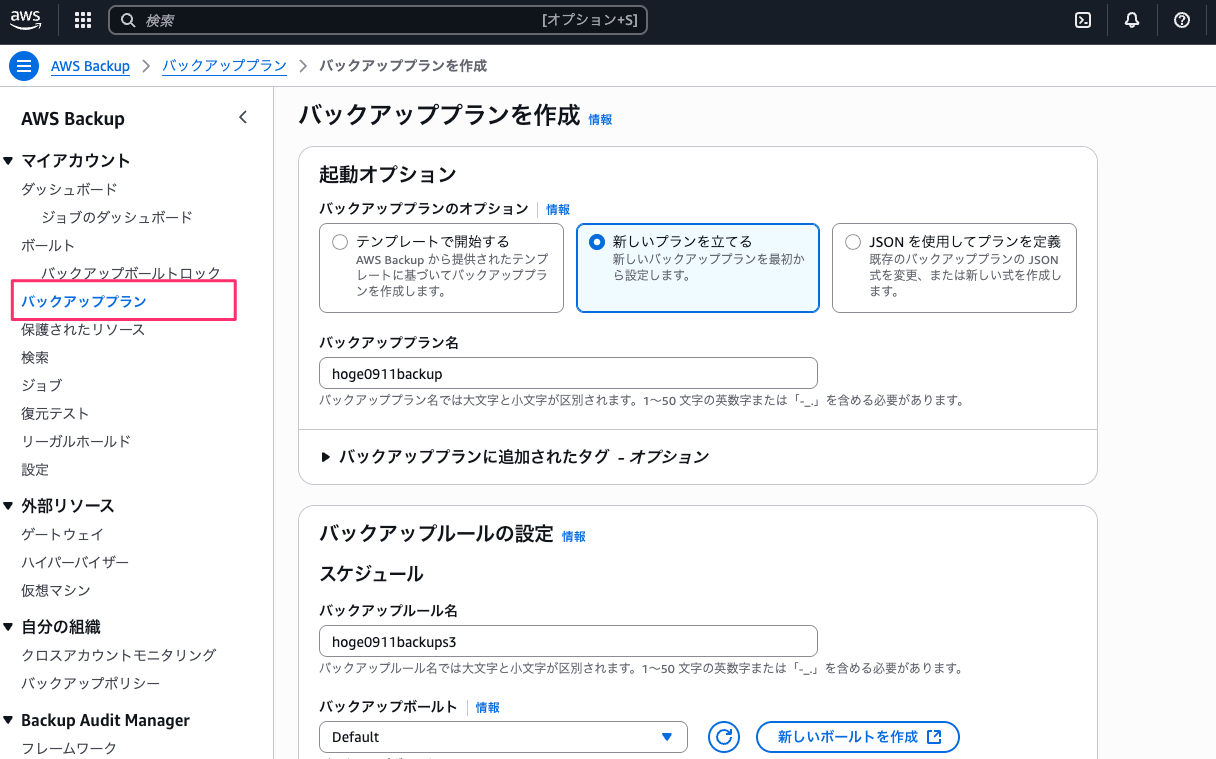The width and height of the screenshot is (1216, 759).
Task: Click 情報 link beside バックアップルールの設定
Action: click(x=574, y=536)
